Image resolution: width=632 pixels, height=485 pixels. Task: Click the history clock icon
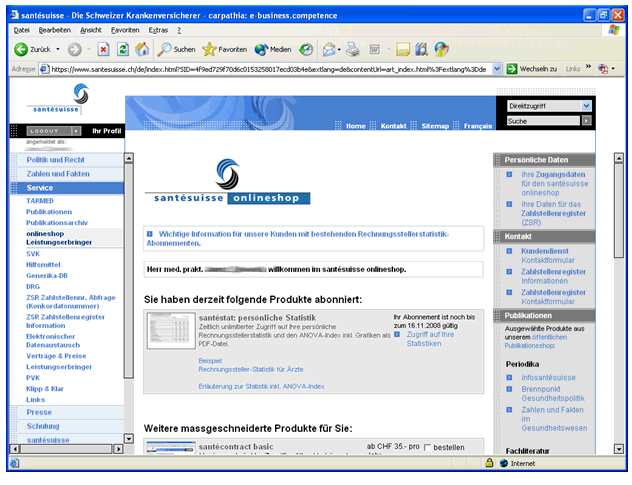306,49
